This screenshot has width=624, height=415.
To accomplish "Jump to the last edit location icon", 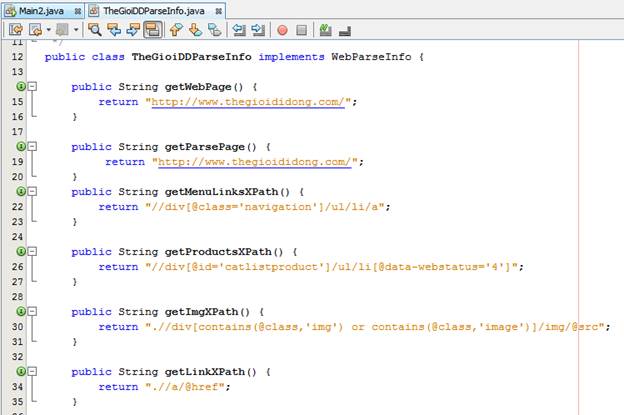I will coord(16,30).
